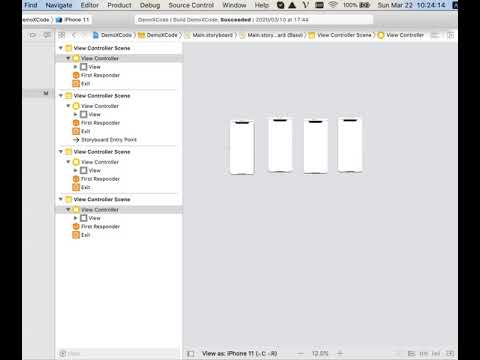
Task: Expand the View in the third scene
Action: click(x=75, y=171)
